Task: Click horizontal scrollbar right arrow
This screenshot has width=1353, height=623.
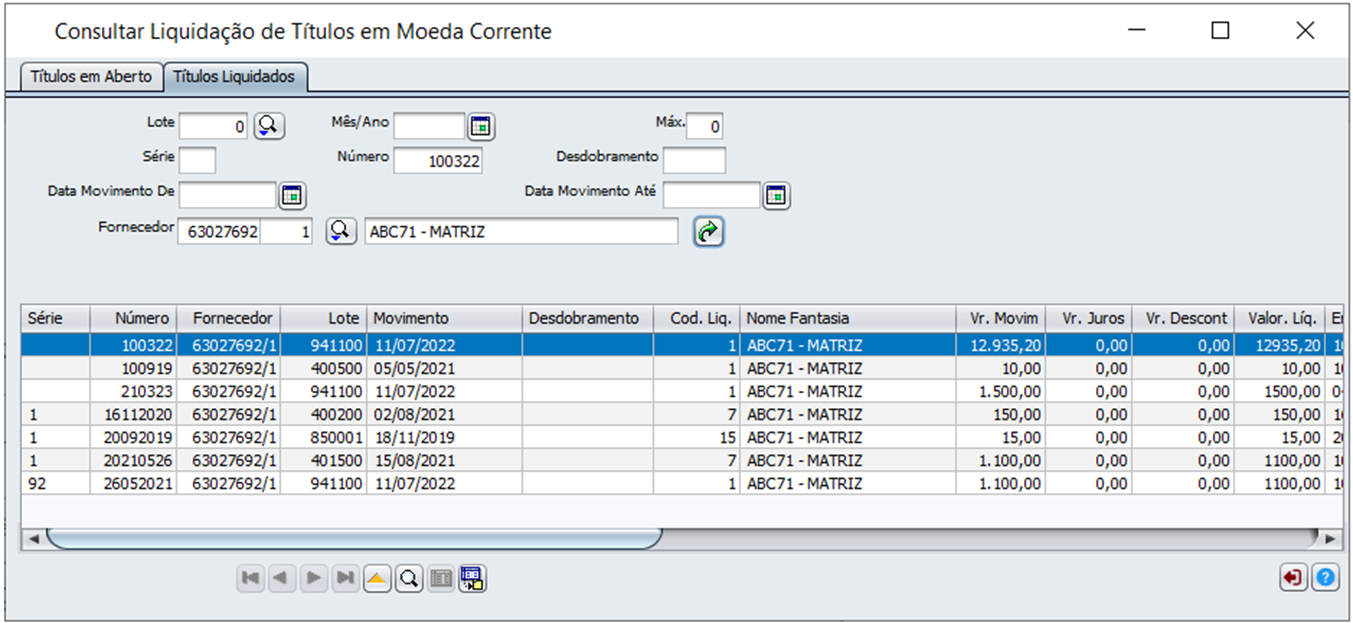Action: pos(1330,539)
